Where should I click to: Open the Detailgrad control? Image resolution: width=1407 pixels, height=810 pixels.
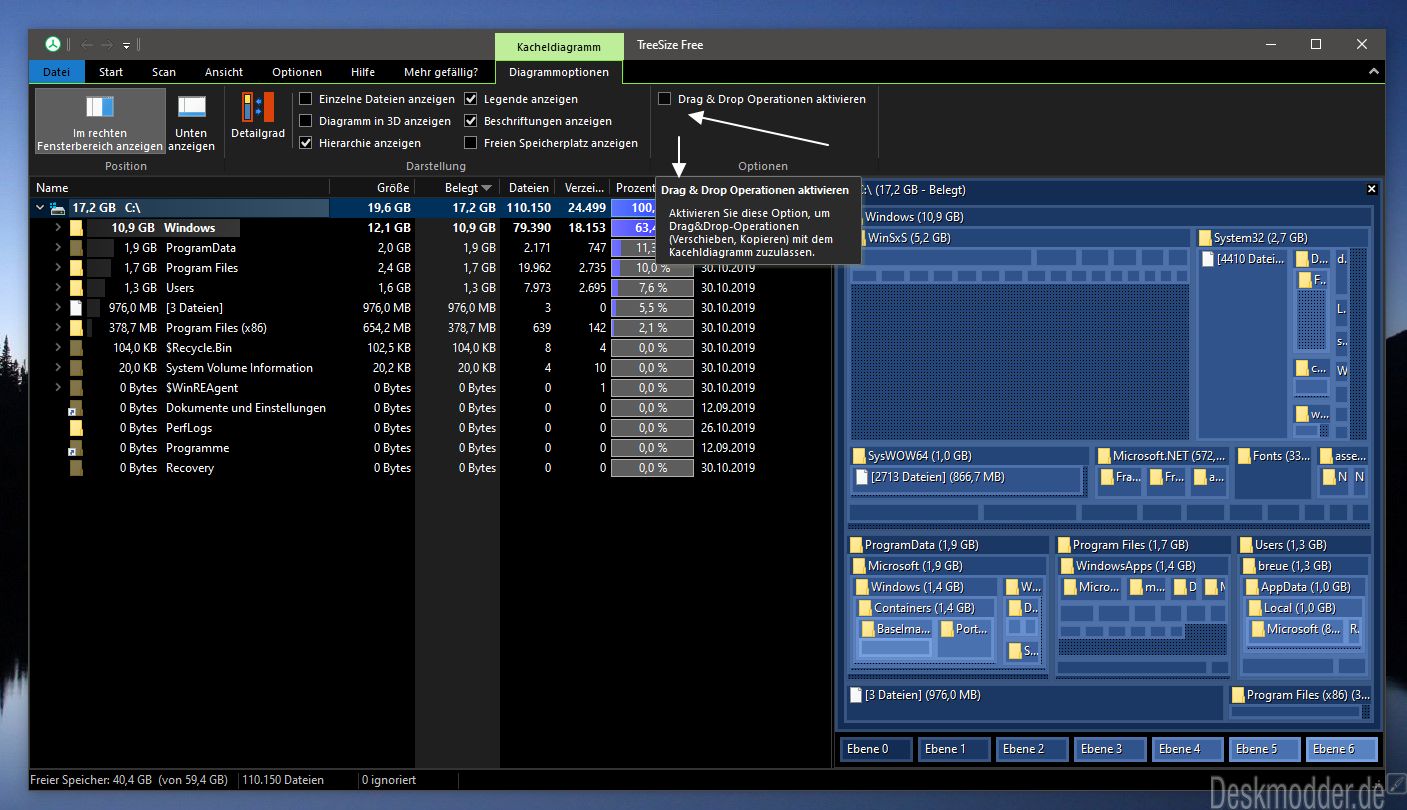(258, 116)
